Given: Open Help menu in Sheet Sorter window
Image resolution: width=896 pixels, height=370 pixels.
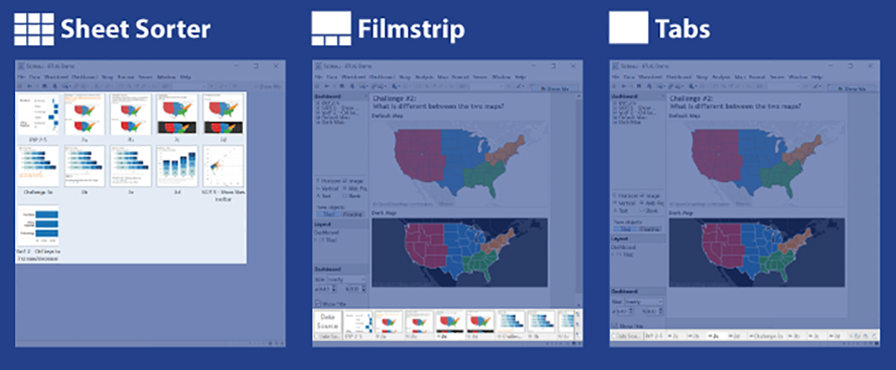Looking at the screenshot, I should pos(186,77).
